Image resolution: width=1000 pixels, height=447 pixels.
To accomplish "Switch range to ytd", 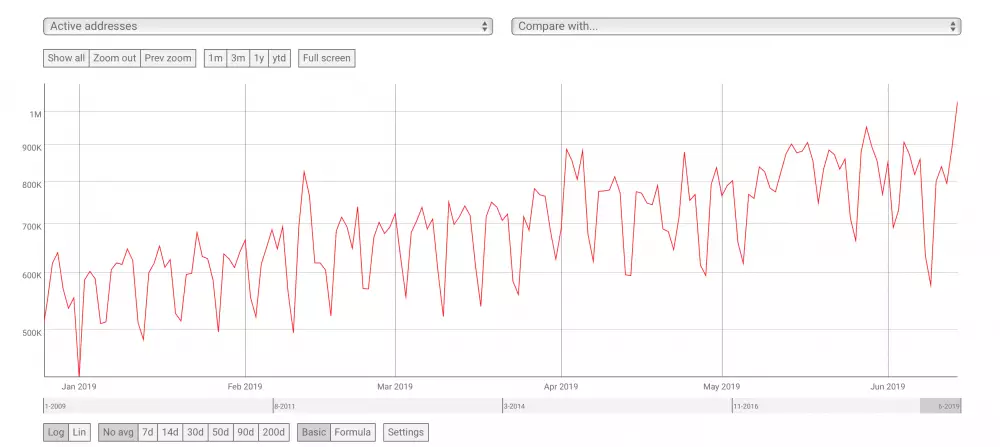I will click(x=279, y=58).
